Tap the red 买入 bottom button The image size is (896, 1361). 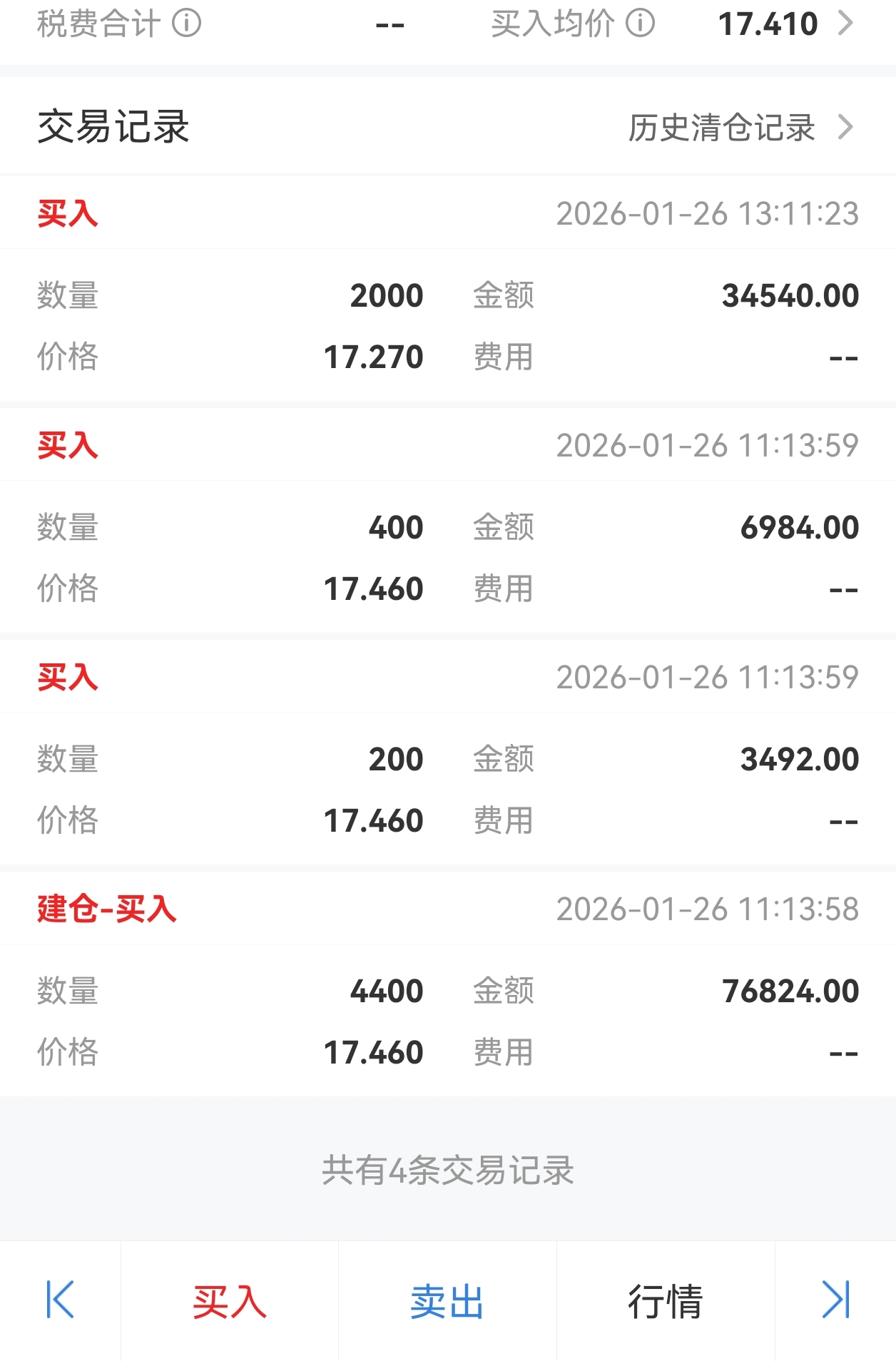(230, 1301)
